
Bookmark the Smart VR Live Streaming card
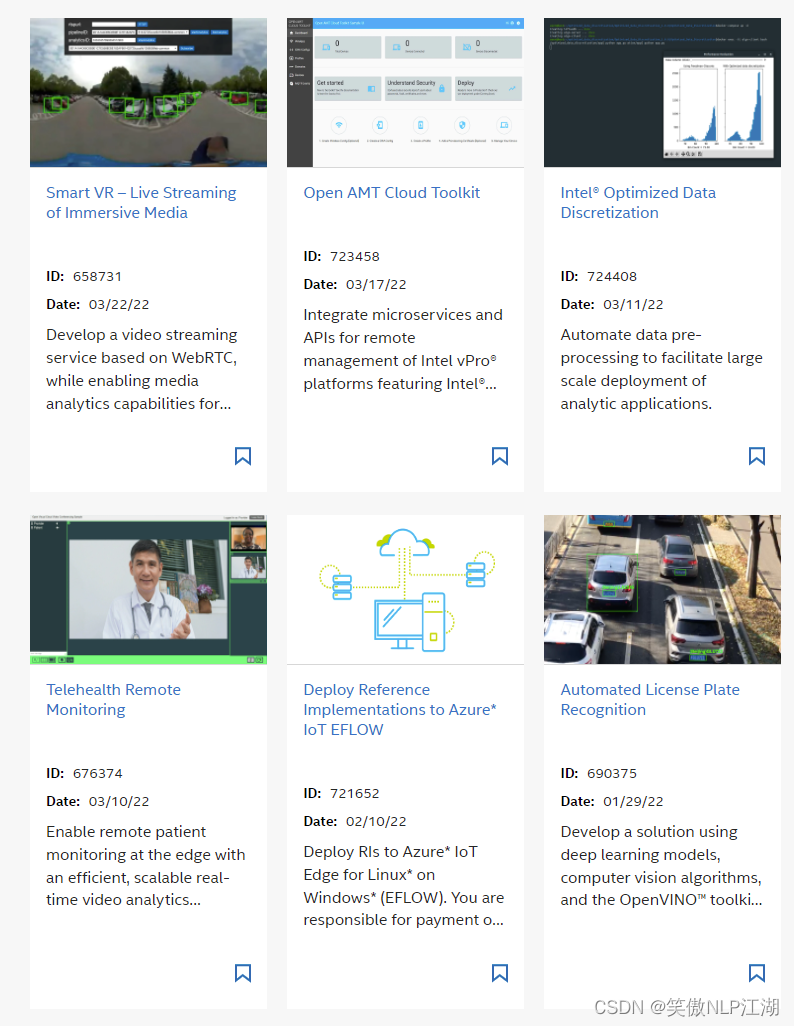tap(242, 456)
